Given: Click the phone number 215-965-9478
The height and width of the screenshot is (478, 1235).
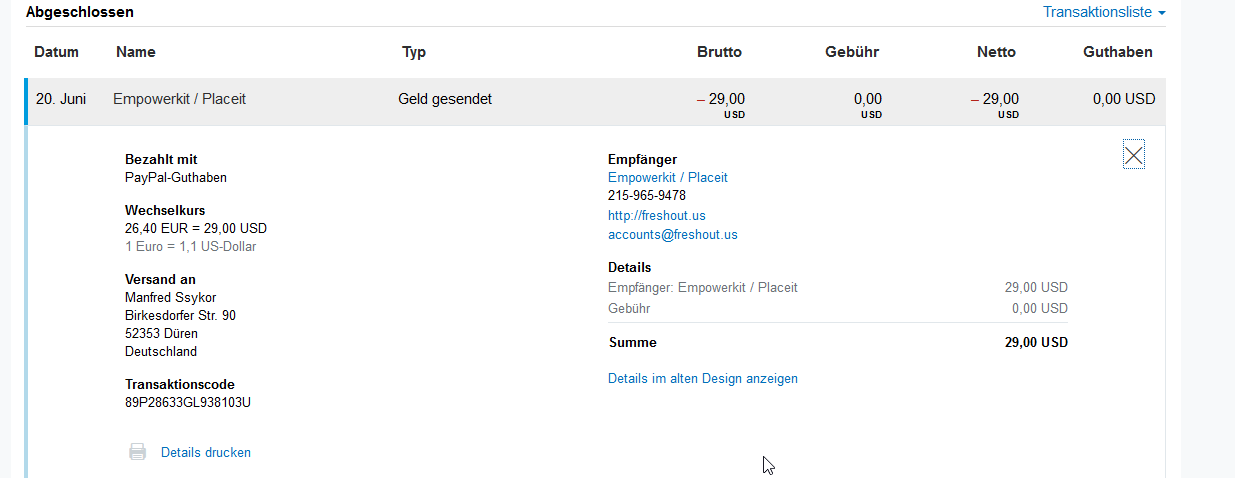Looking at the screenshot, I should 647,196.
